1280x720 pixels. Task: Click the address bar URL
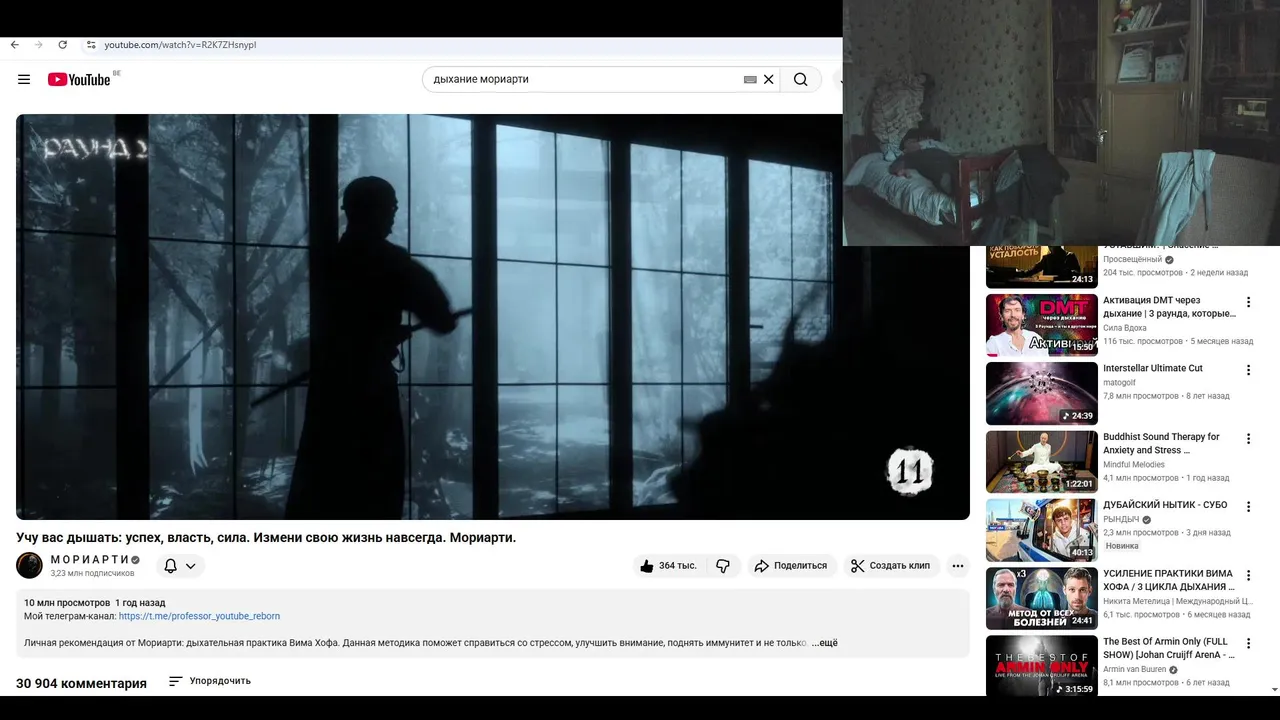(180, 45)
